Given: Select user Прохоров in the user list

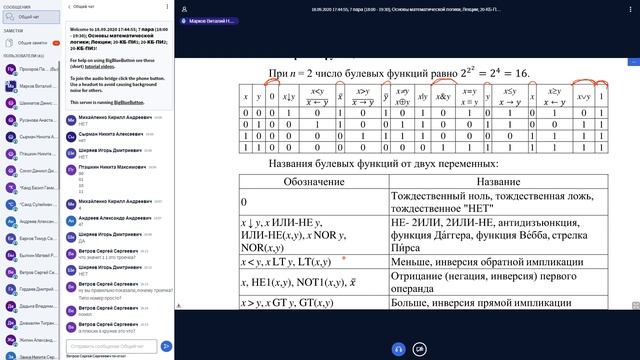Looking at the screenshot, I should click(31, 69).
